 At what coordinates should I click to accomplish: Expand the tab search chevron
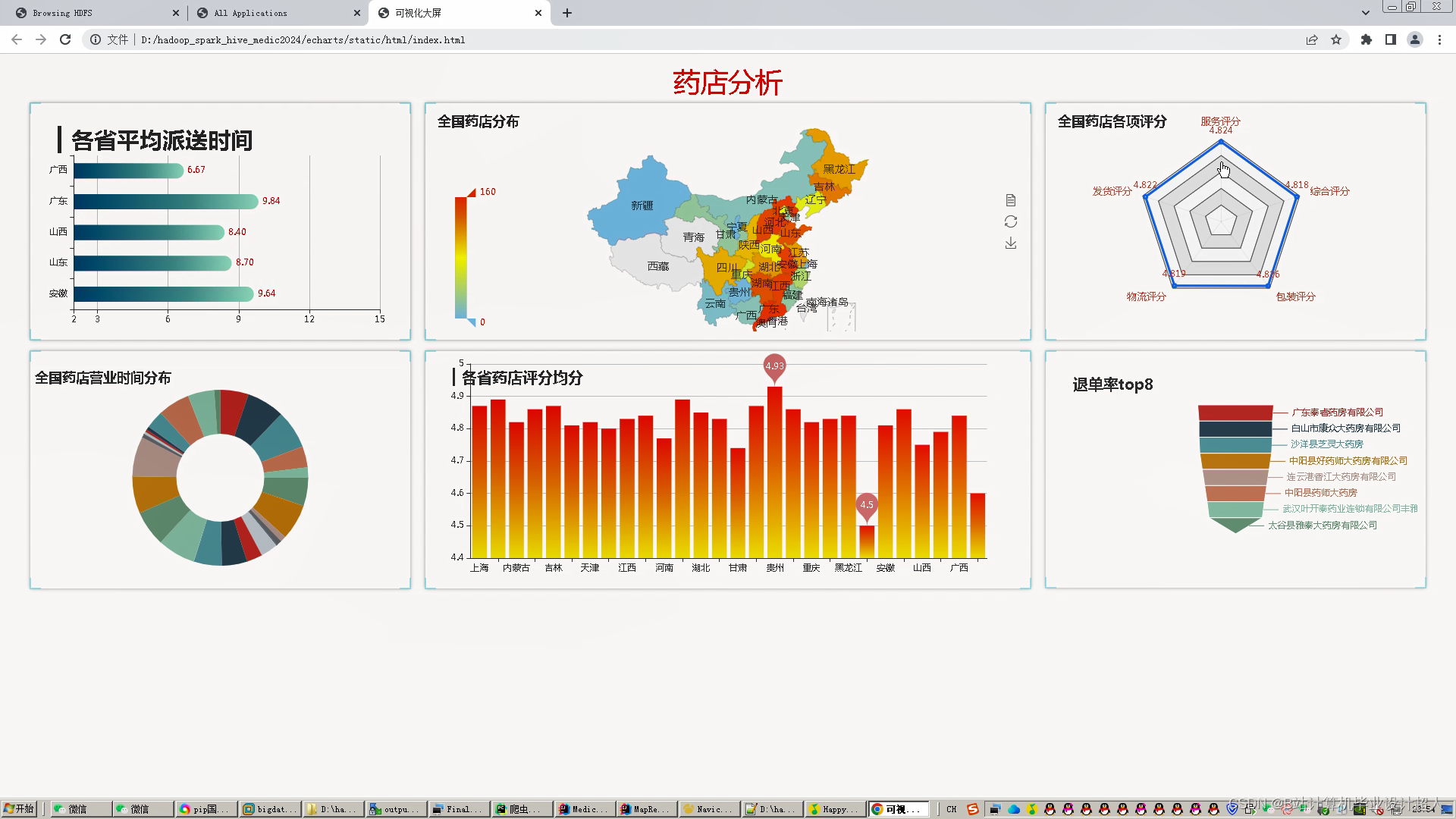pos(1365,13)
